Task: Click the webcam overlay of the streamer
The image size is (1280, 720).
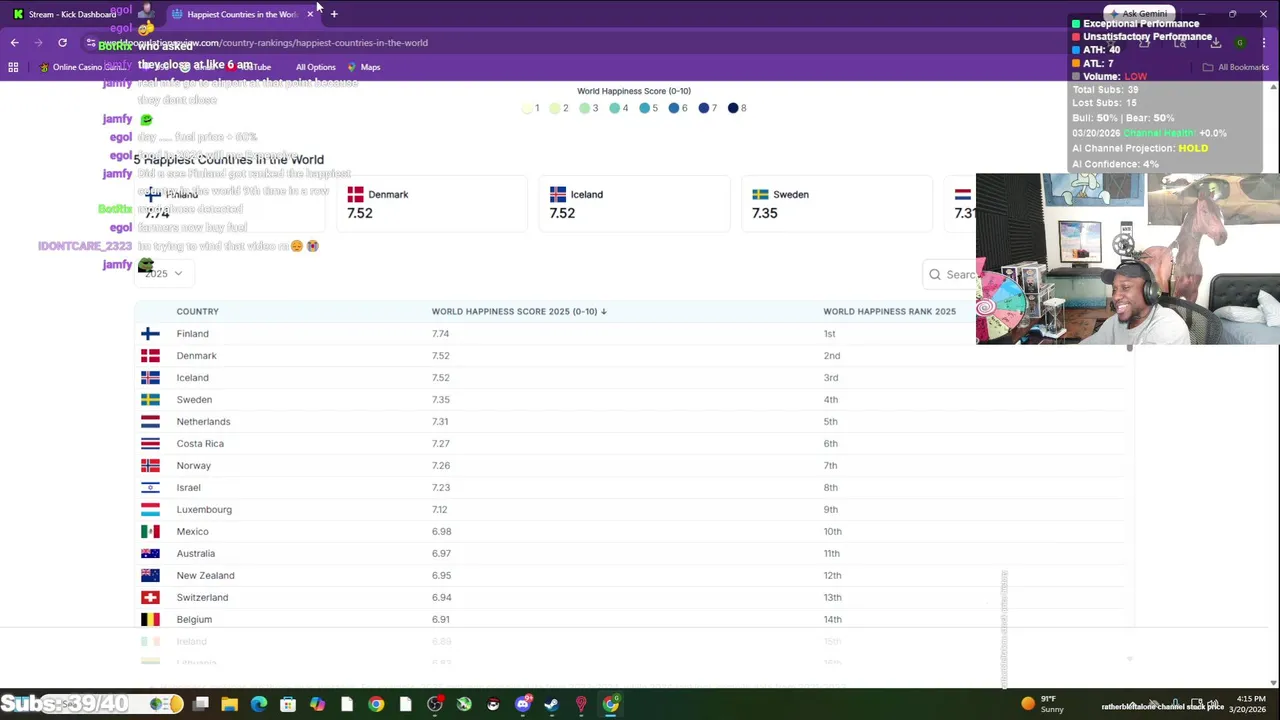Action: click(1127, 259)
